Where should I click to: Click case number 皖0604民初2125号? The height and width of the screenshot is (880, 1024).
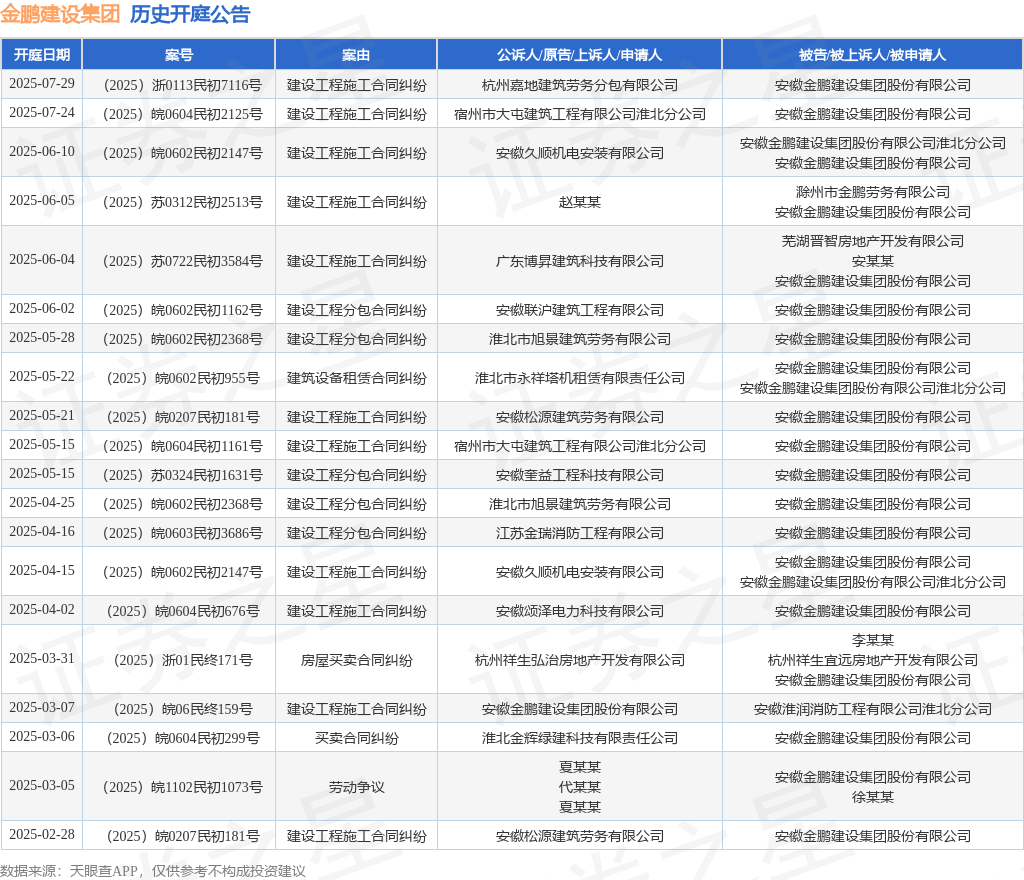coord(183,114)
